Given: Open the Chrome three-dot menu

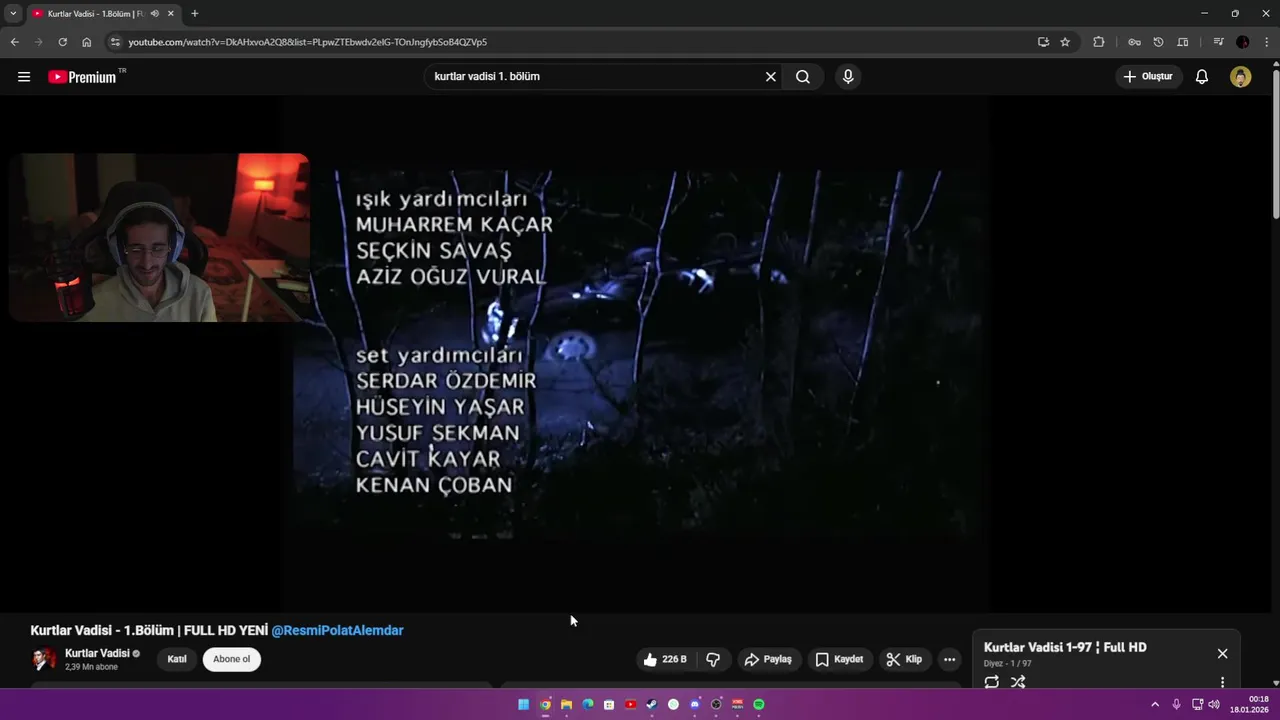Looking at the screenshot, I should coord(1267,42).
